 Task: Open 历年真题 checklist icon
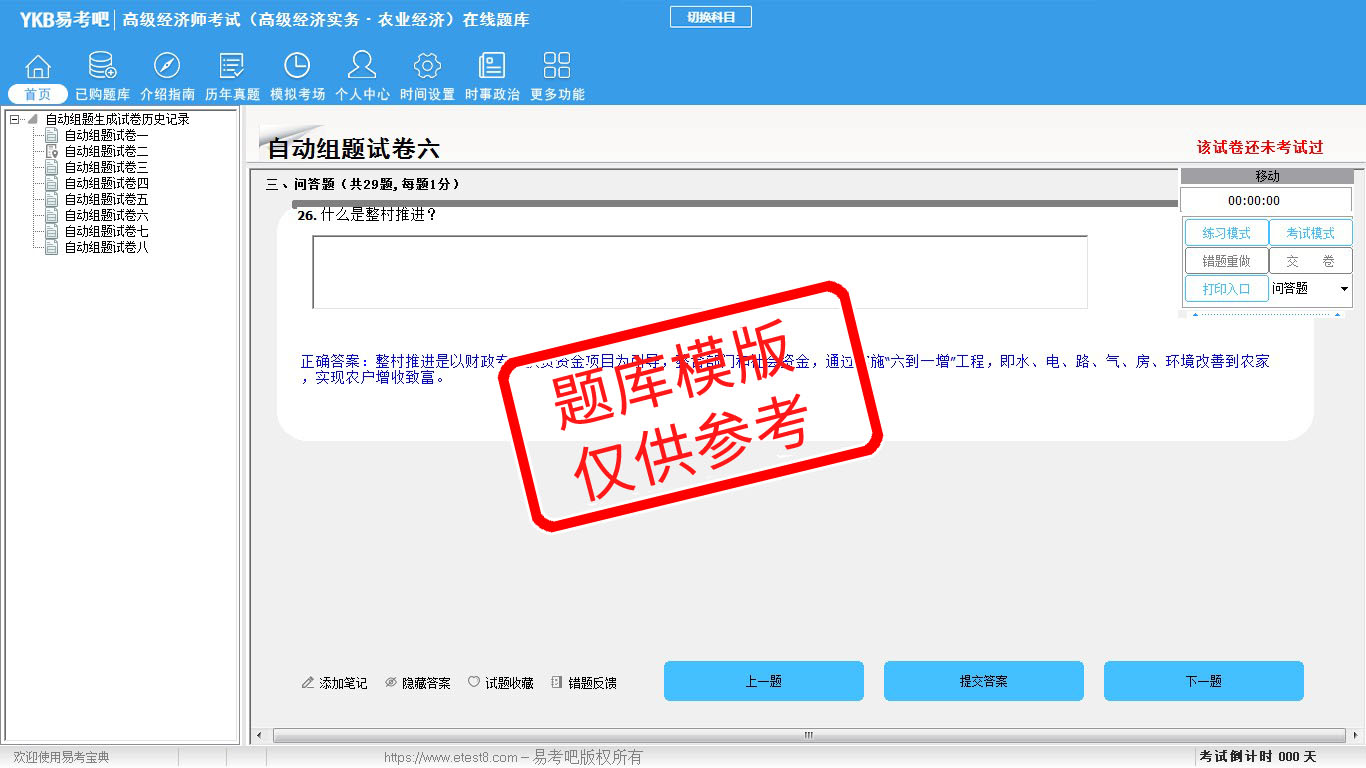[x=232, y=67]
